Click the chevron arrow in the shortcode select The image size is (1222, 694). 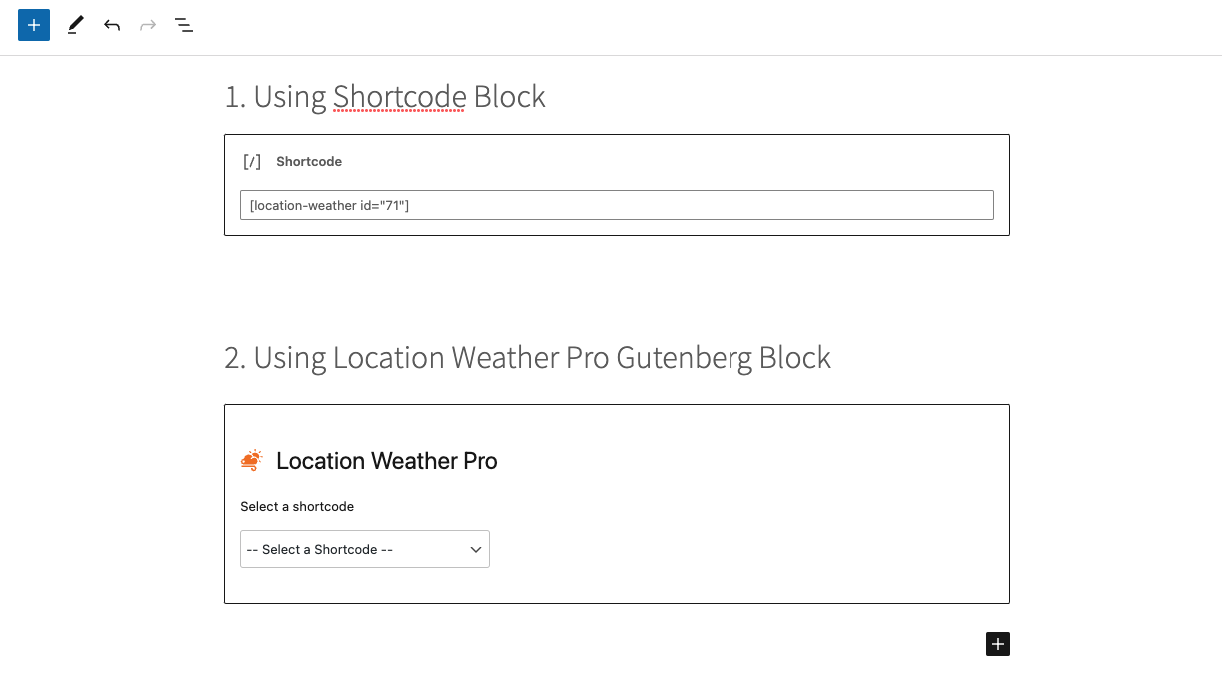[476, 549]
